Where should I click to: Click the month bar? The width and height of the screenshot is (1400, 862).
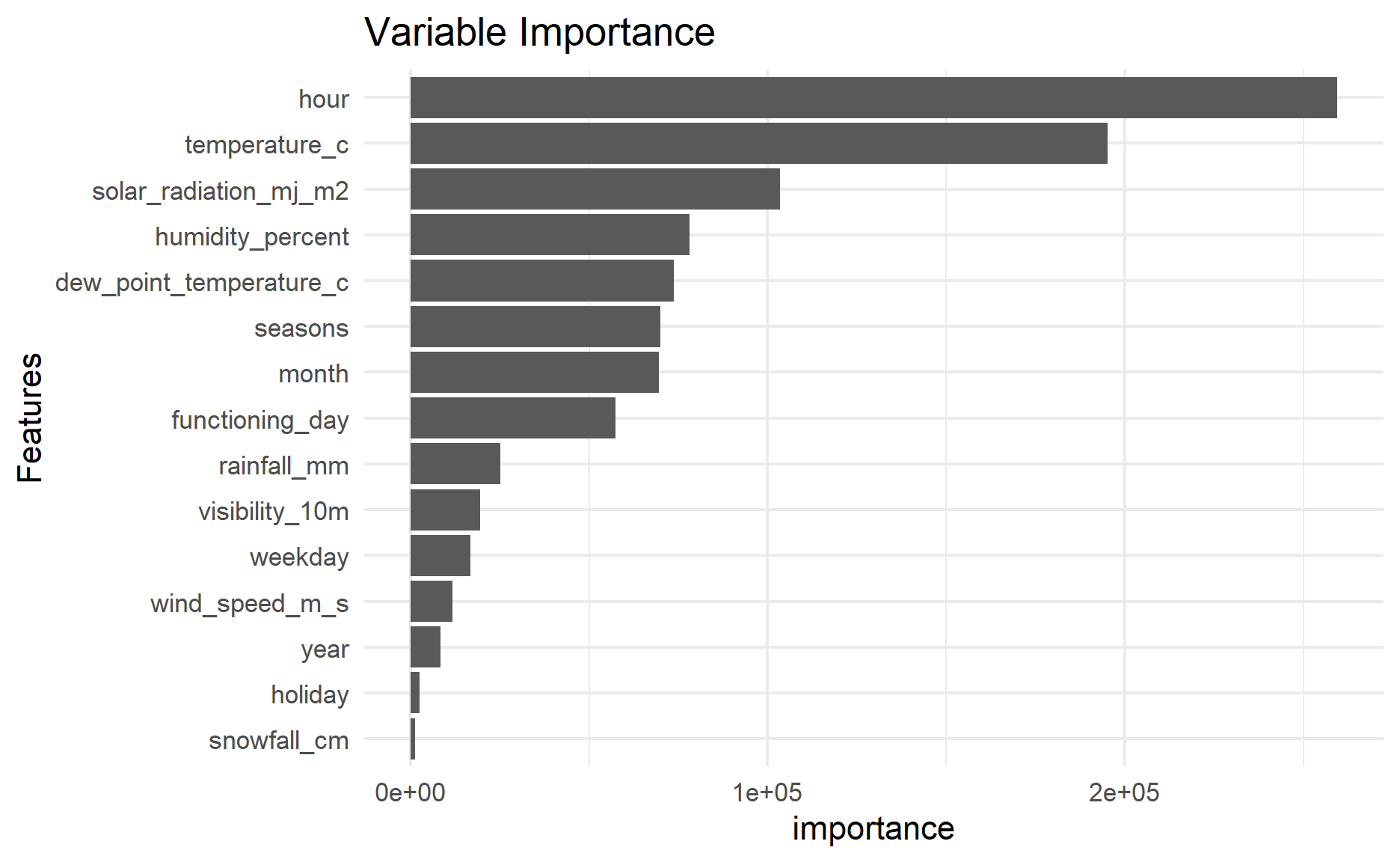click(x=534, y=373)
